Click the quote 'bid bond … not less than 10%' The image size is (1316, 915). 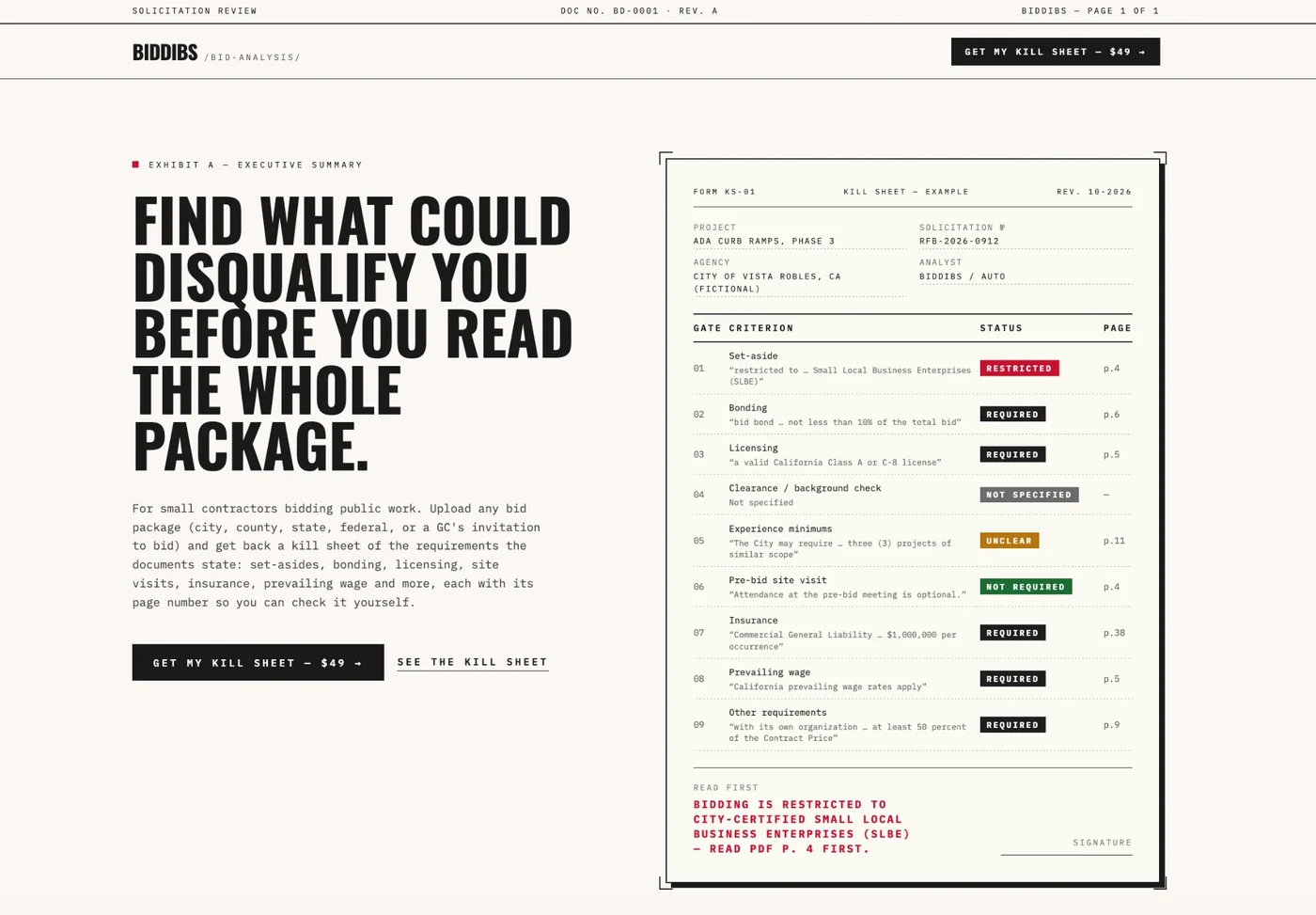point(845,422)
